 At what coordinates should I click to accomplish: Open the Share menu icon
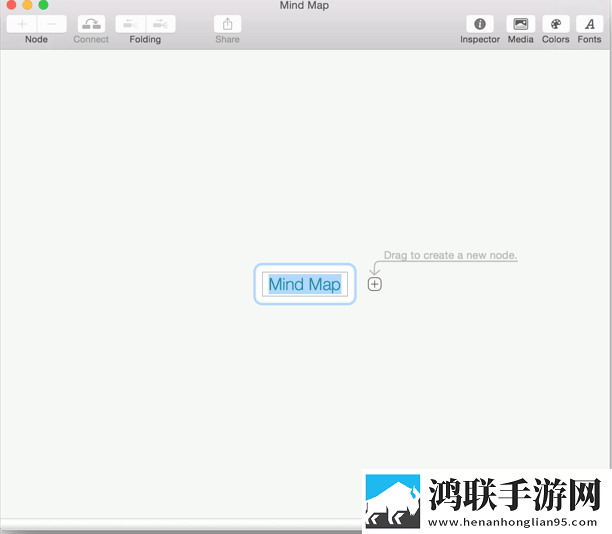click(227, 24)
